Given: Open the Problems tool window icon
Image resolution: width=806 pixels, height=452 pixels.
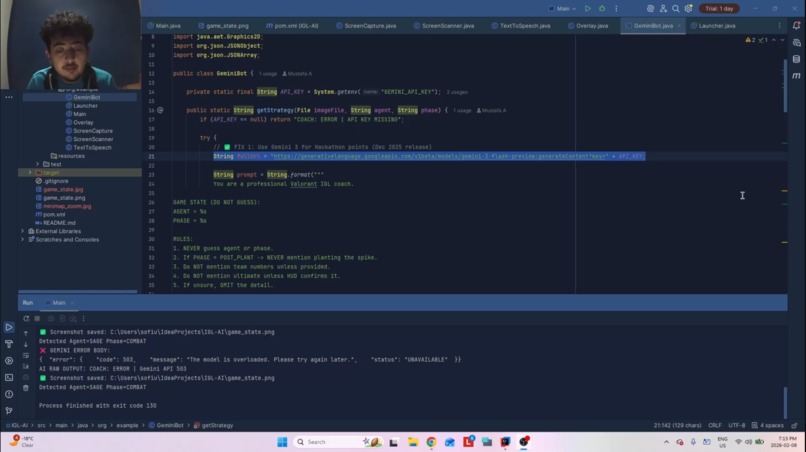Looking at the screenshot, I should [x=9, y=394].
